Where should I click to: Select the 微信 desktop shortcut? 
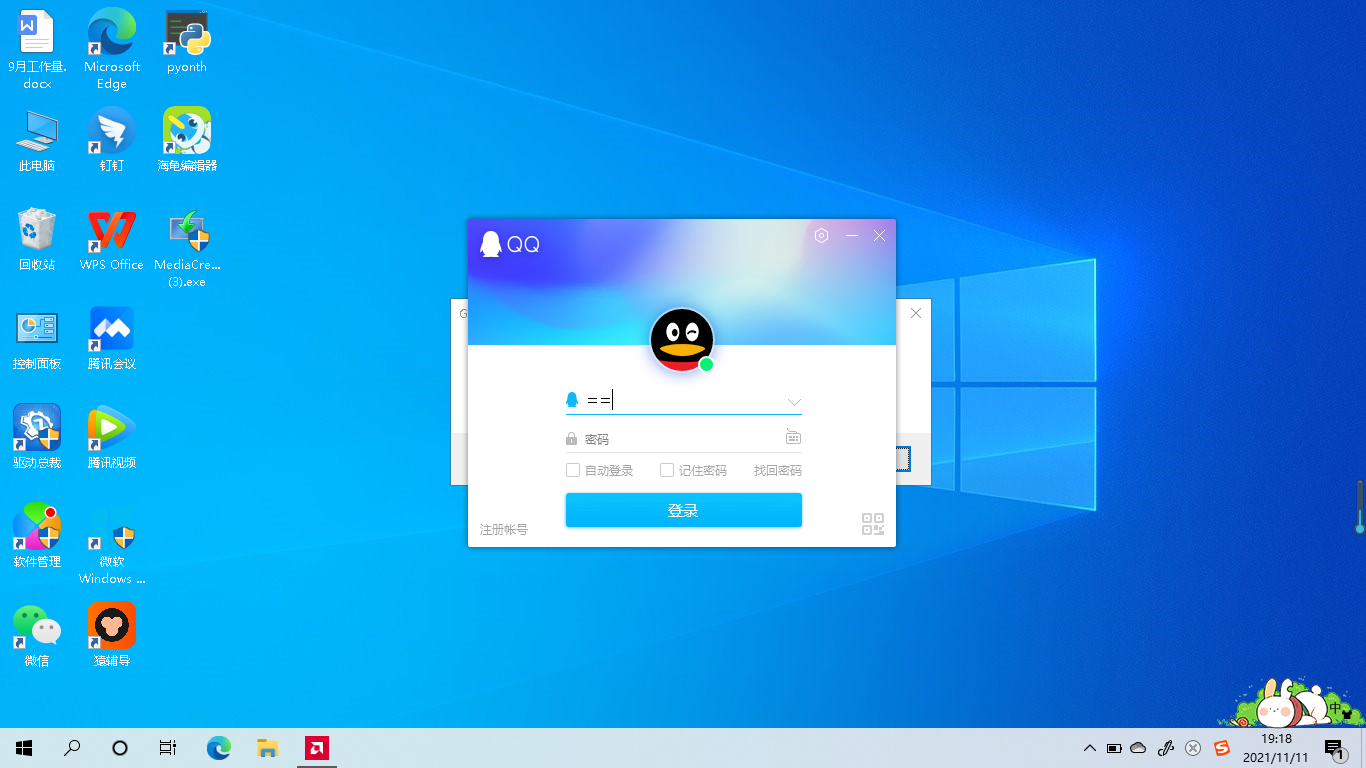pyautogui.click(x=37, y=635)
